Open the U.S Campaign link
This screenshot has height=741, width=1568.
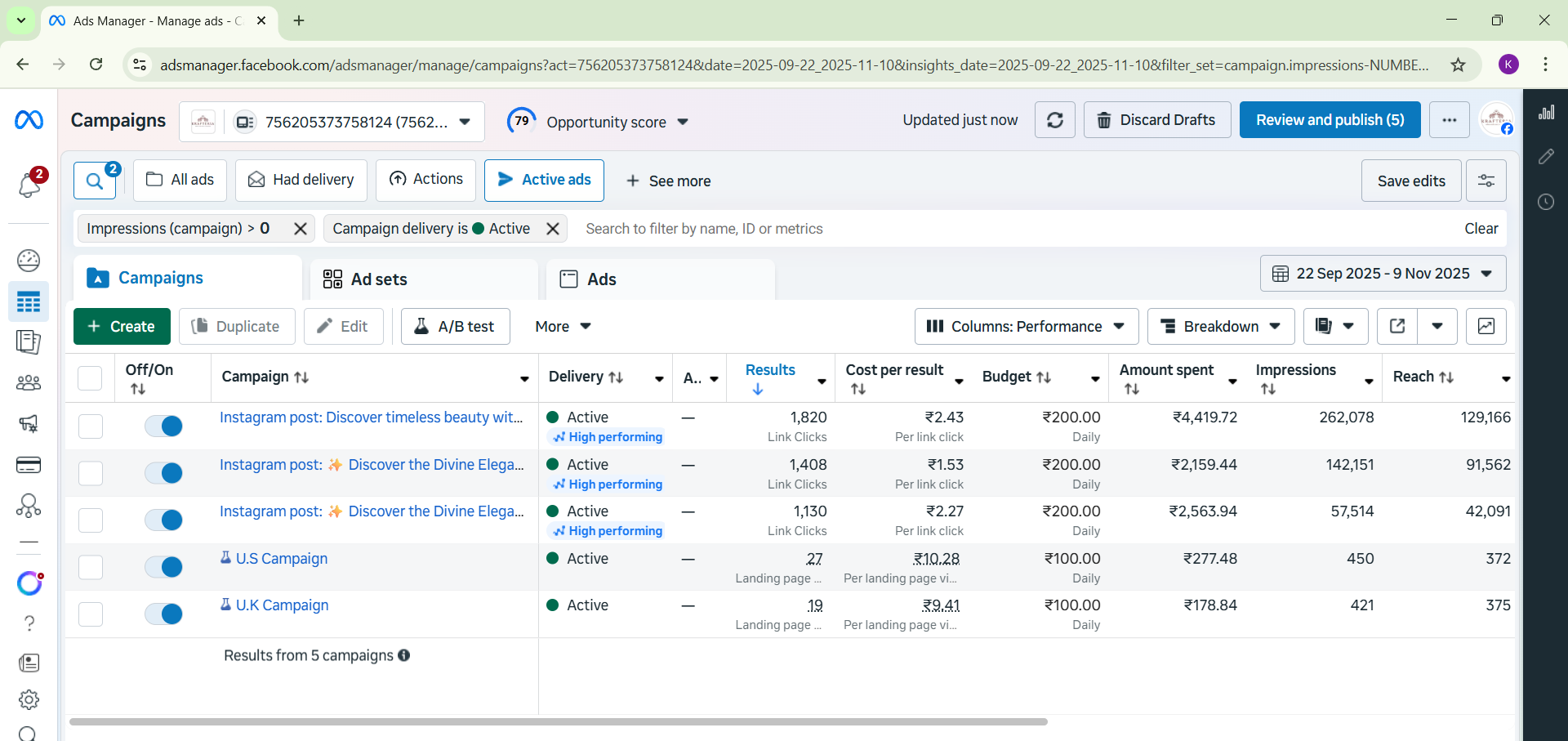click(282, 559)
